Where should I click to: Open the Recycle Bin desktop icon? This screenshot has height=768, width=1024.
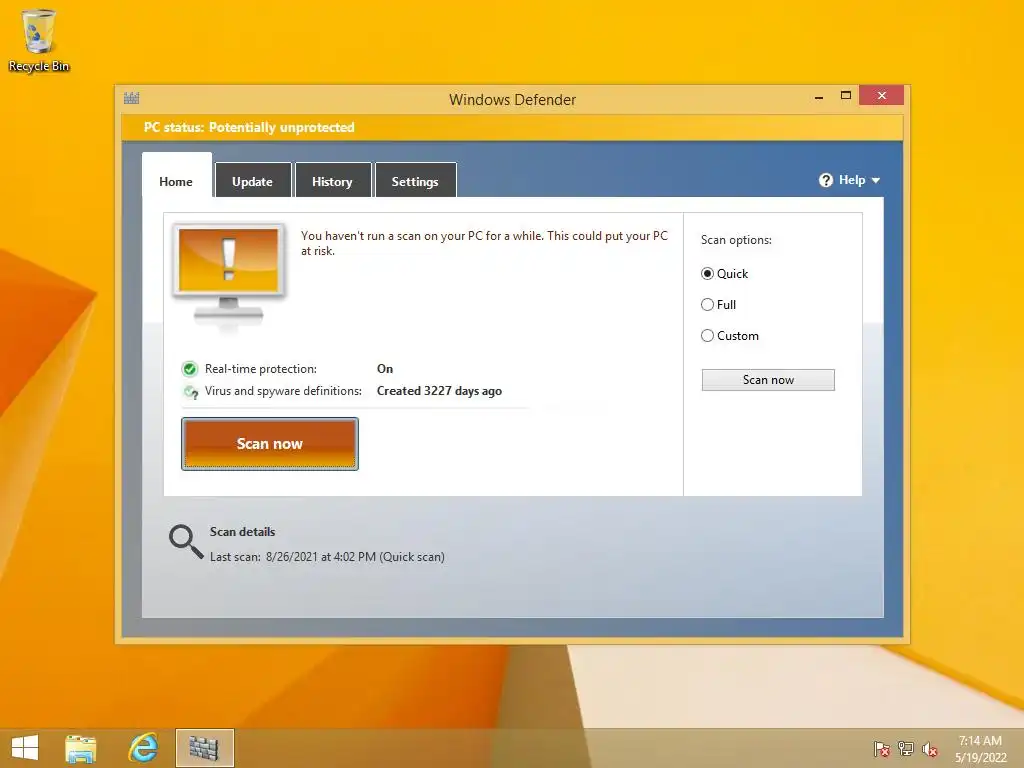pos(39,40)
